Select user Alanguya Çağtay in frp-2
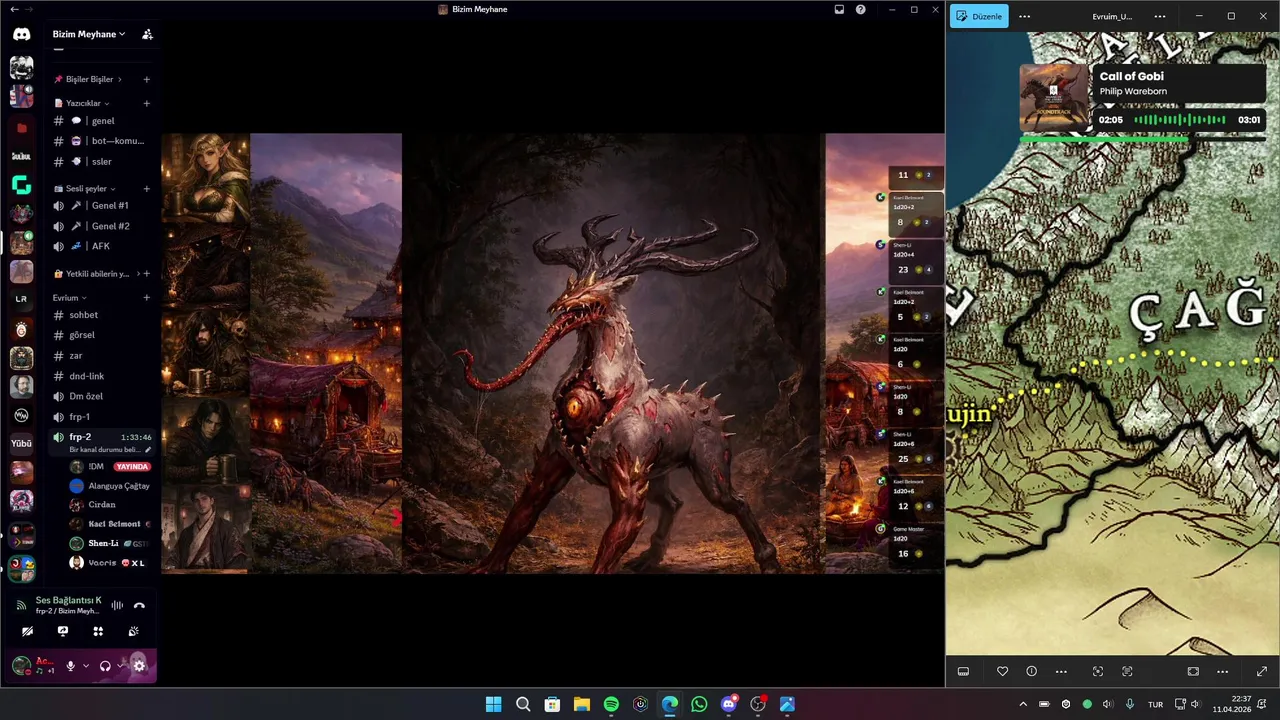 click(x=109, y=486)
